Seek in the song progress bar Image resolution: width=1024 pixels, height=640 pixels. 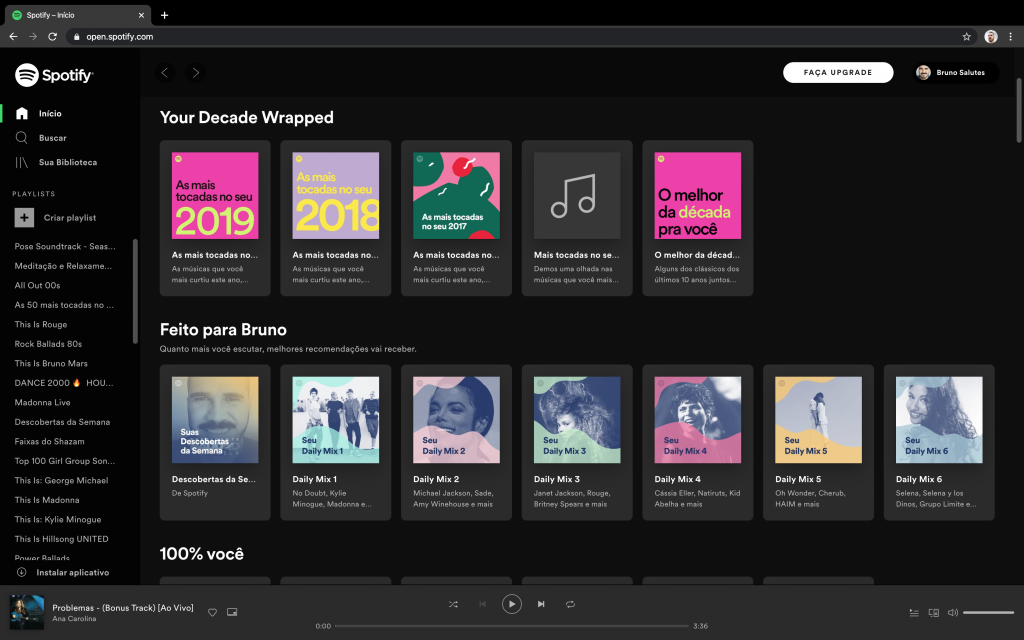click(512, 626)
